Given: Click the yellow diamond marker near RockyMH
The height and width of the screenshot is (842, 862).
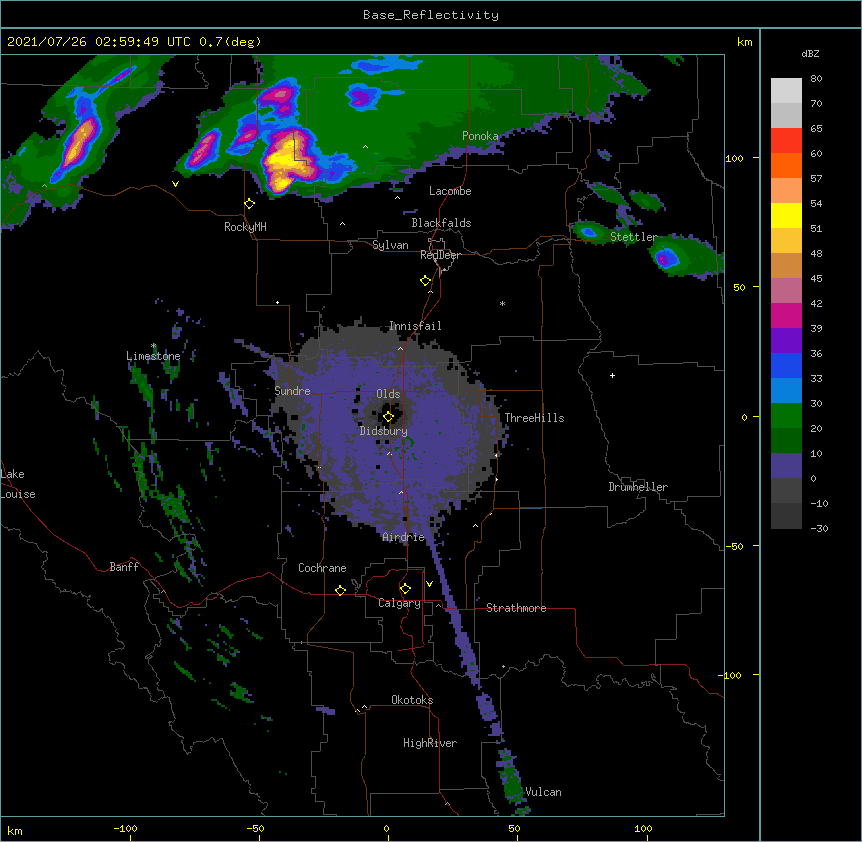Looking at the screenshot, I should pos(250,203).
